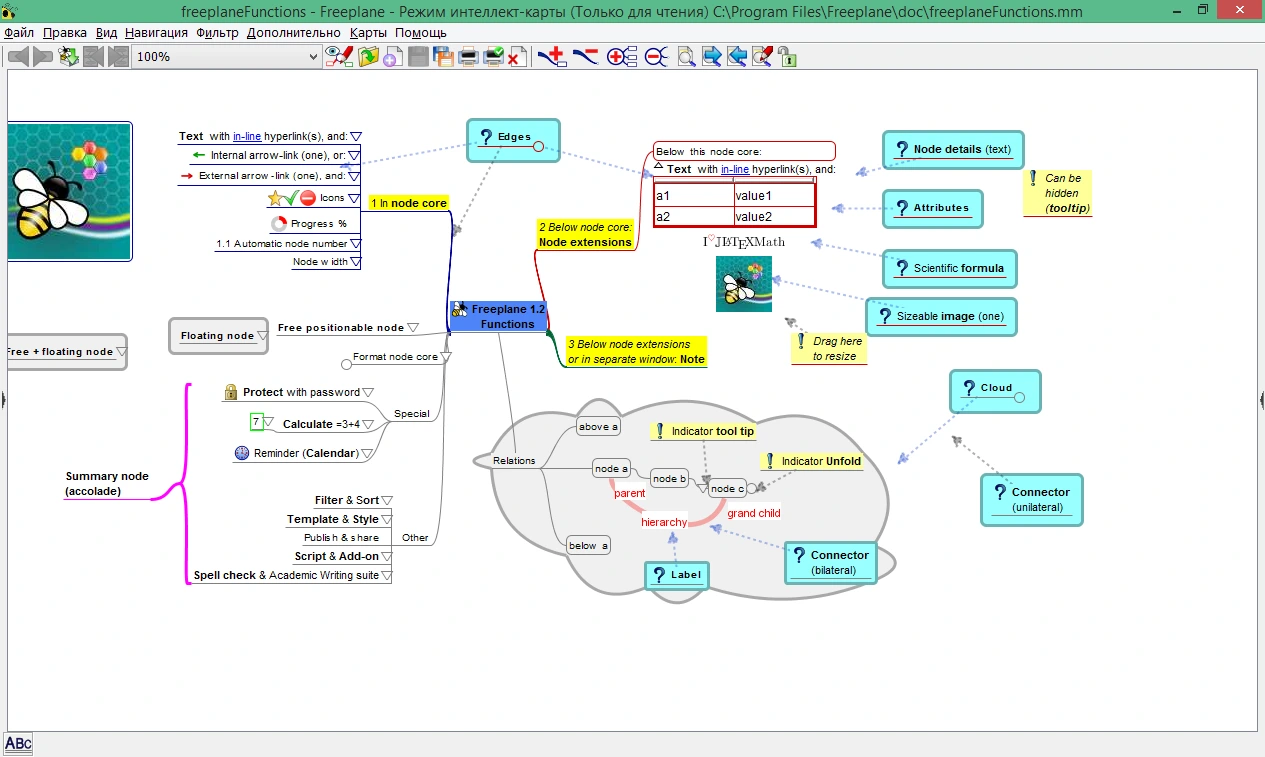Image resolution: width=1265 pixels, height=757 pixels.
Task: Click the in-line link below node core
Action: (x=735, y=169)
